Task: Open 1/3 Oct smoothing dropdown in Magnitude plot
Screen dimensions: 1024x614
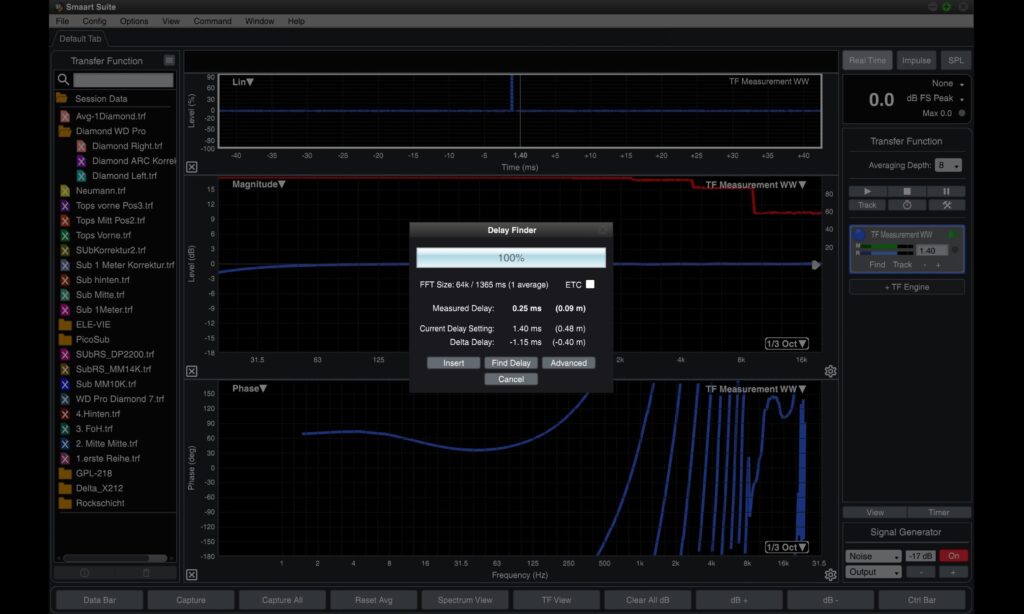Action: pyautogui.click(x=786, y=344)
